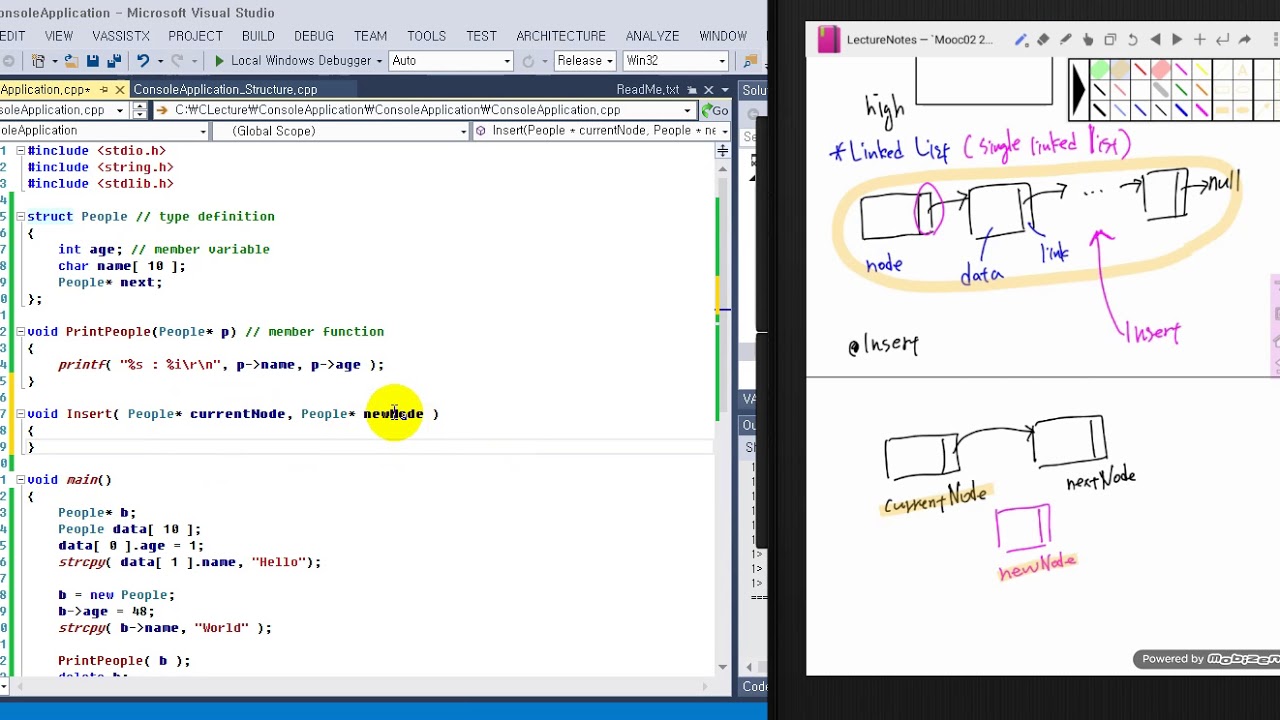Open the Insert function member dropdown
1280x720 pixels.
723,131
